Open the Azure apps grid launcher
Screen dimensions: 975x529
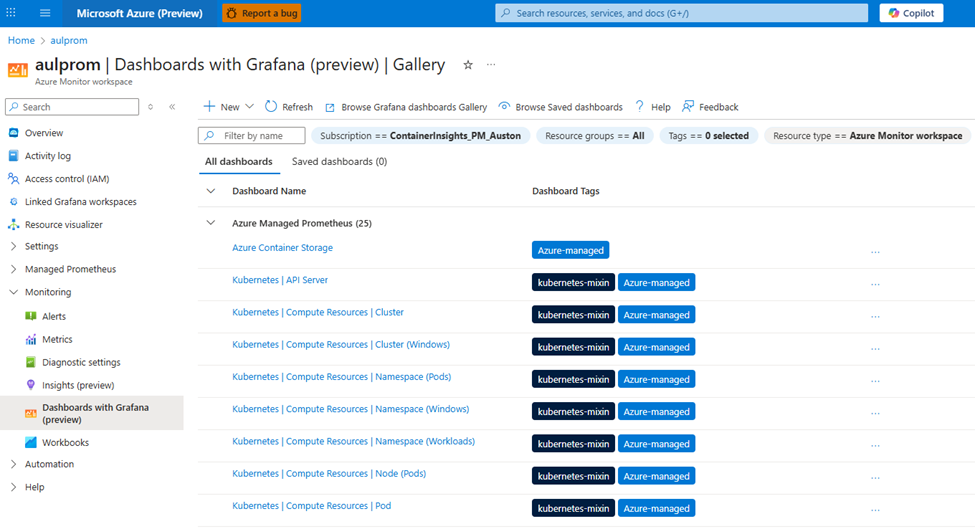coord(11,12)
